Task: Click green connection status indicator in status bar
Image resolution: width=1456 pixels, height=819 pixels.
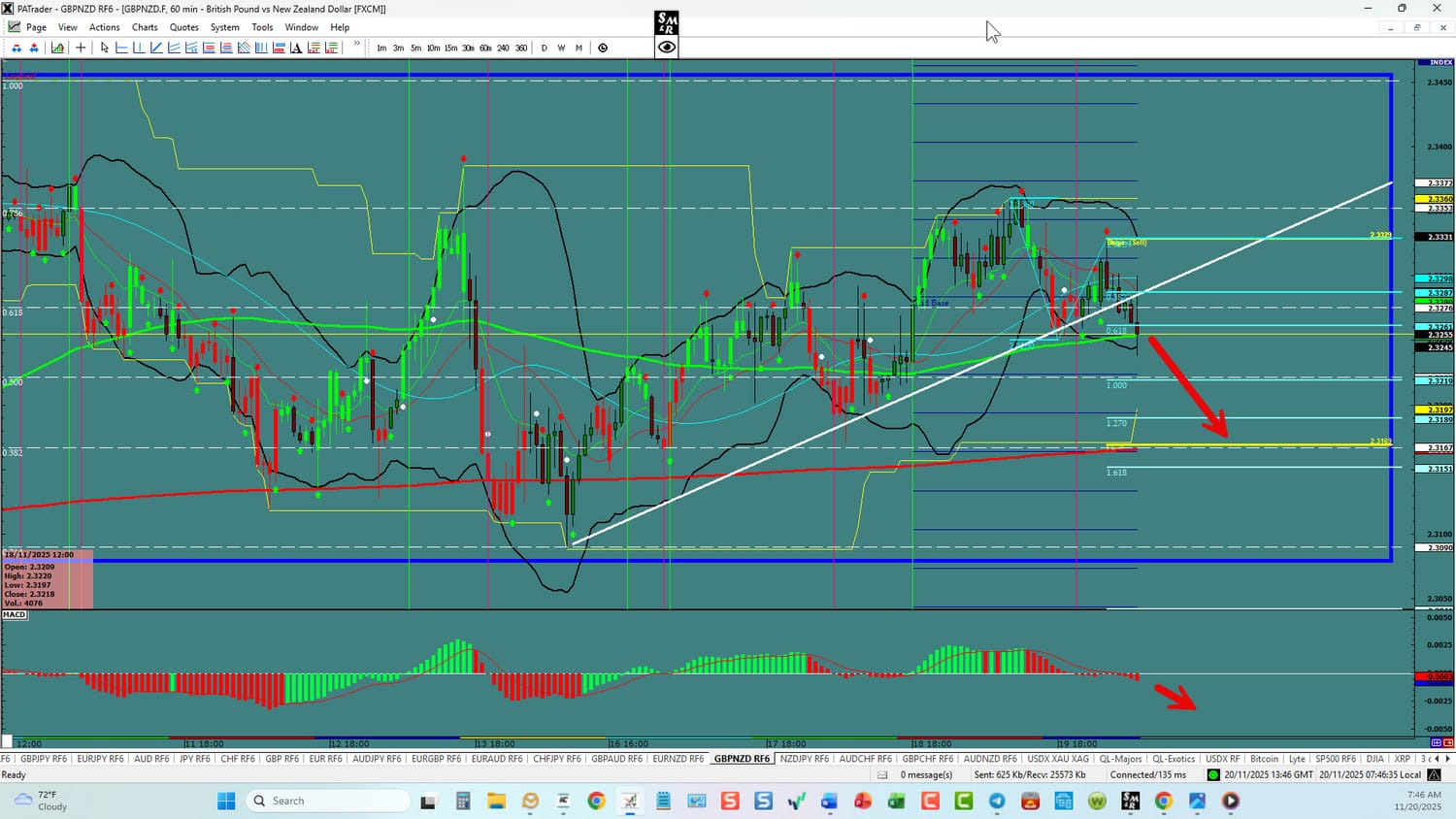Action: 1213,775
